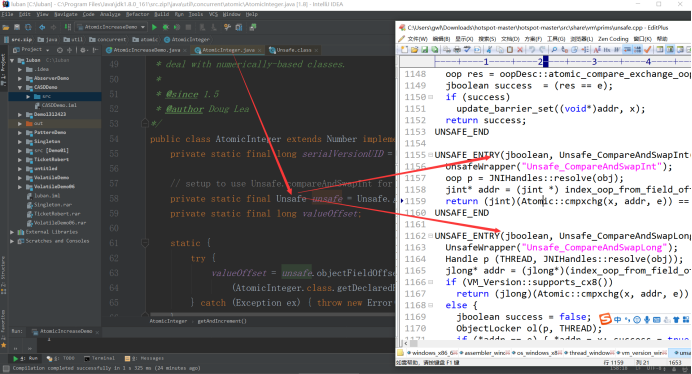Click the Open folder icon in IntelliJ toolbar

coord(6,27)
